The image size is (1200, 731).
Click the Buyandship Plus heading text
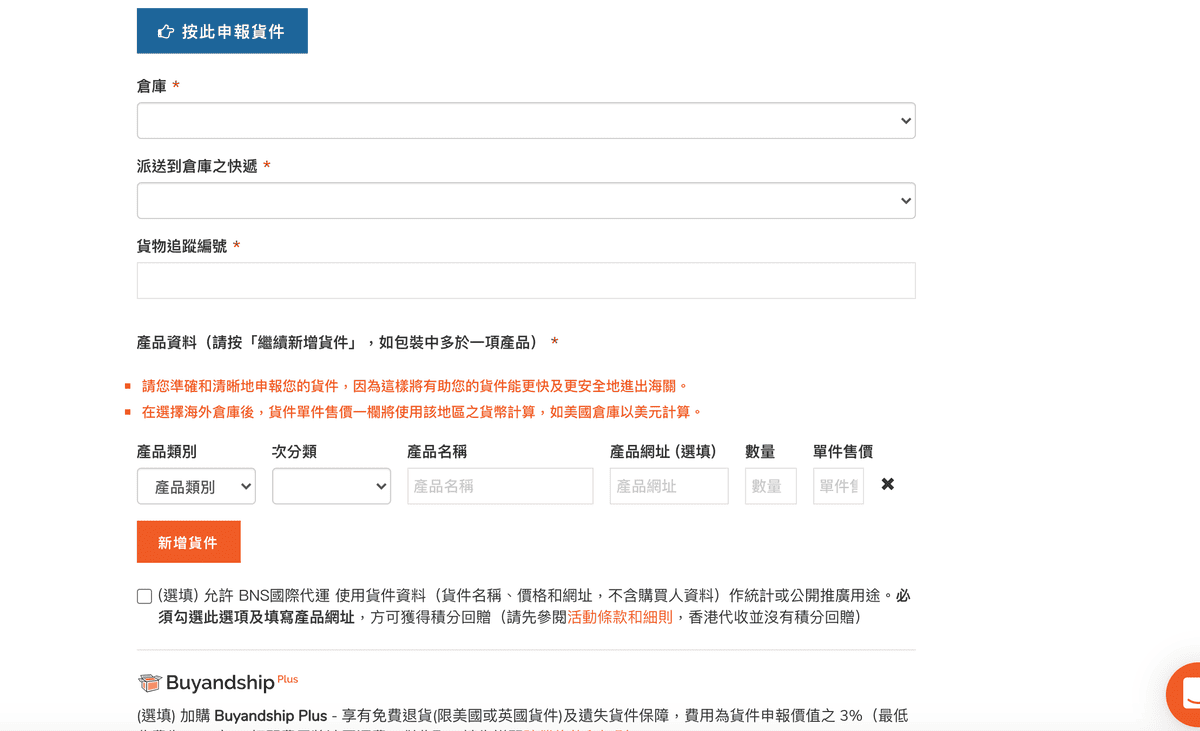(232, 683)
